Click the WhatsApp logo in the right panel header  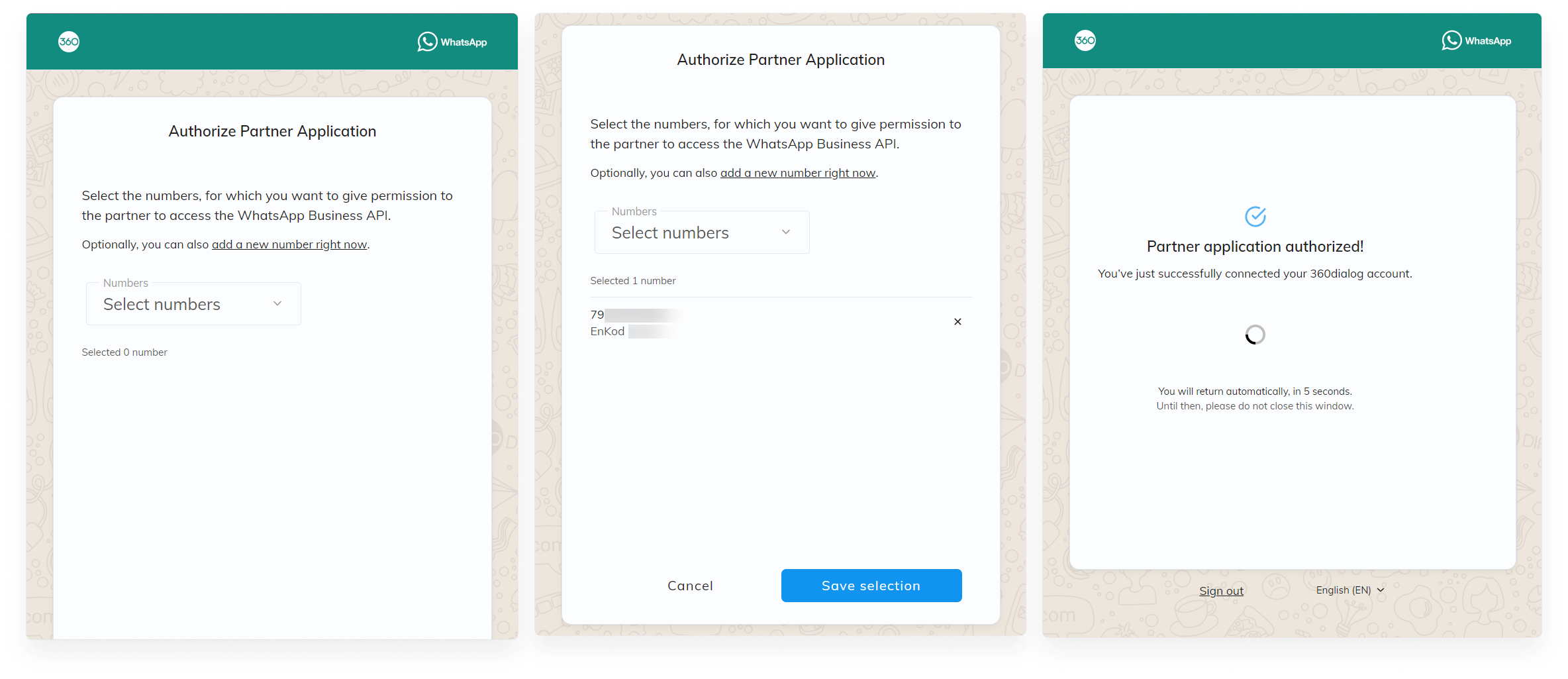tap(1477, 40)
